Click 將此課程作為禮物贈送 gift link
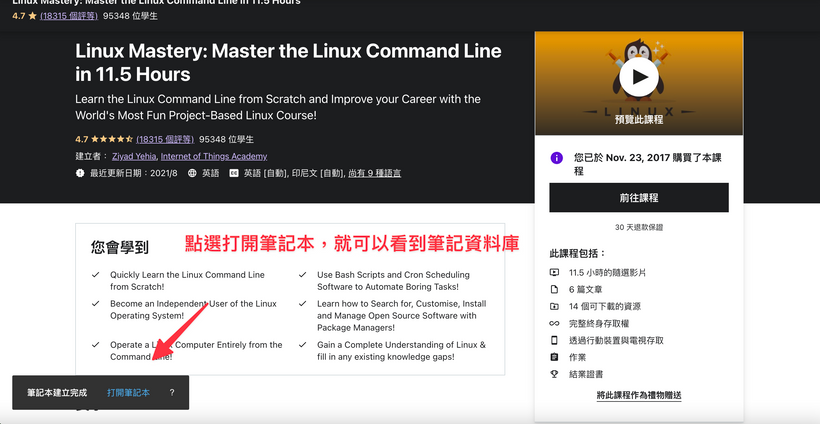Viewport: 820px width, 424px height. (638, 395)
